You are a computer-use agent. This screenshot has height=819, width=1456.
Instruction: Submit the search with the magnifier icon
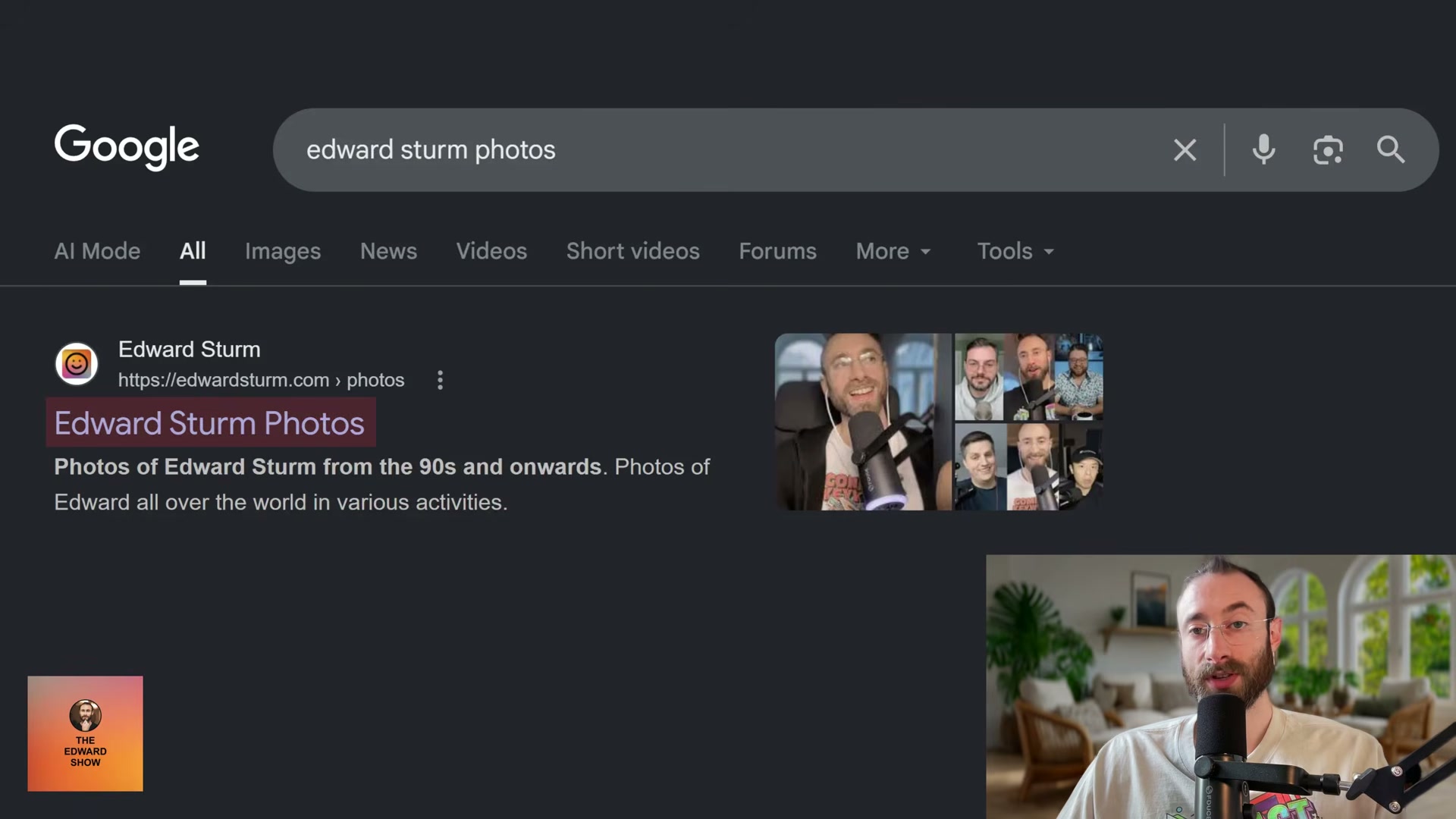pyautogui.click(x=1391, y=150)
